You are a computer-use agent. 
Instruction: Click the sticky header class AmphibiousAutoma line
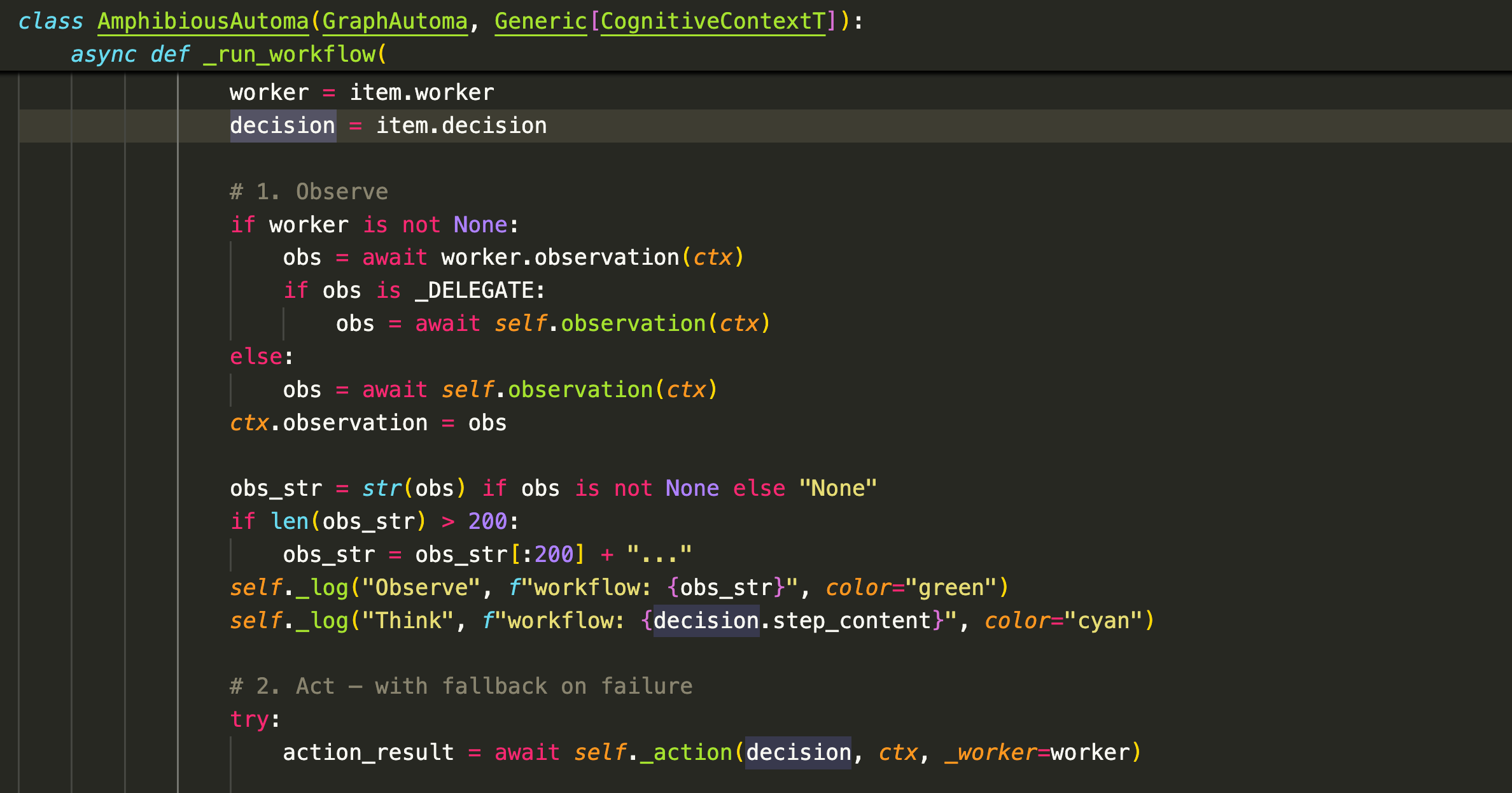click(x=202, y=22)
